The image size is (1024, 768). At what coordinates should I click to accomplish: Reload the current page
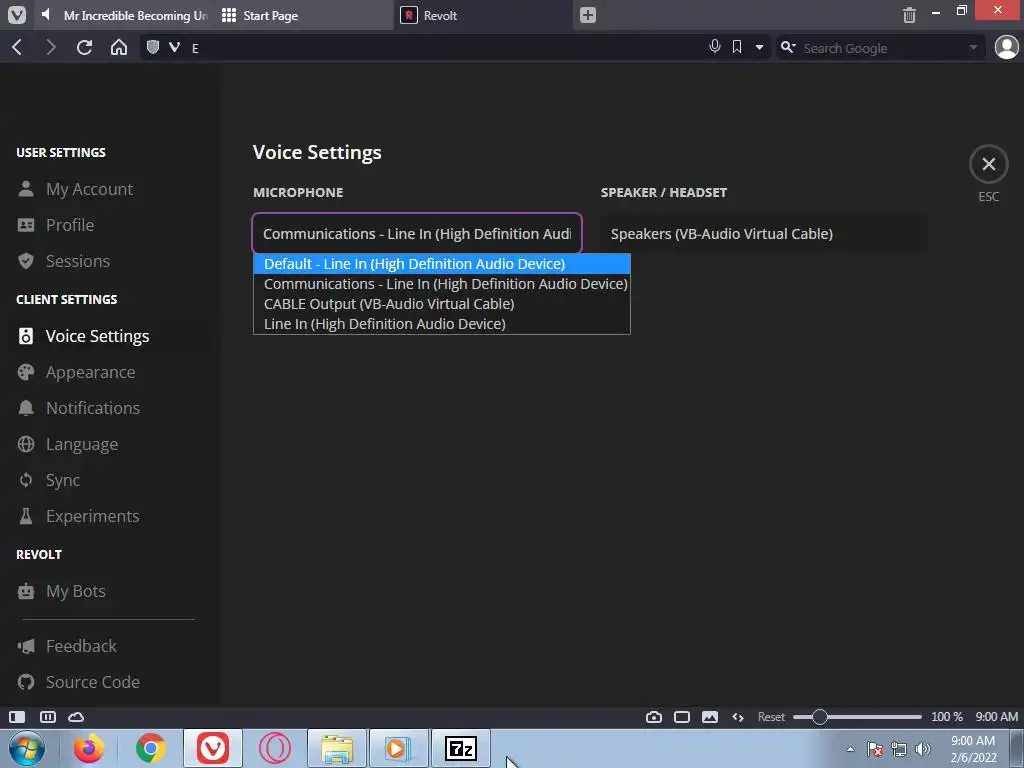click(x=84, y=48)
